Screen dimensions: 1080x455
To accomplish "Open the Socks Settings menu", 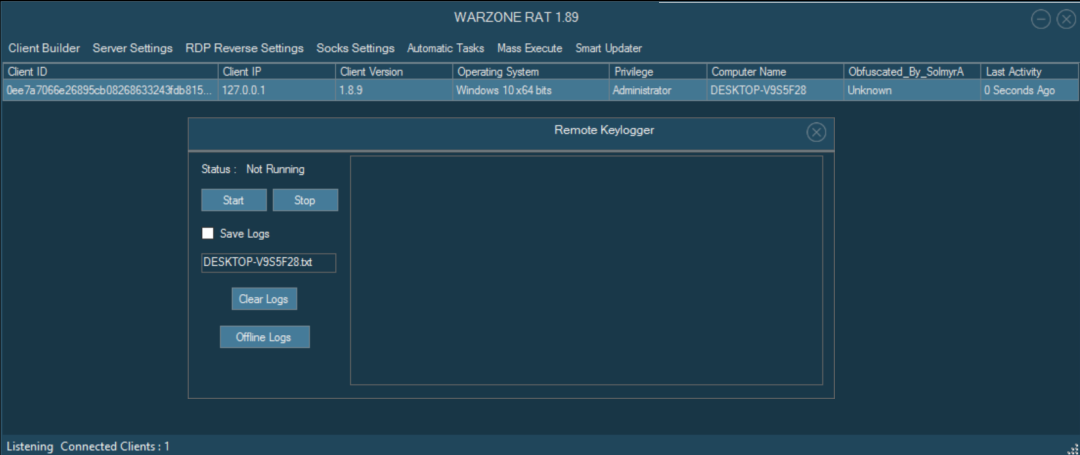I will [x=355, y=48].
